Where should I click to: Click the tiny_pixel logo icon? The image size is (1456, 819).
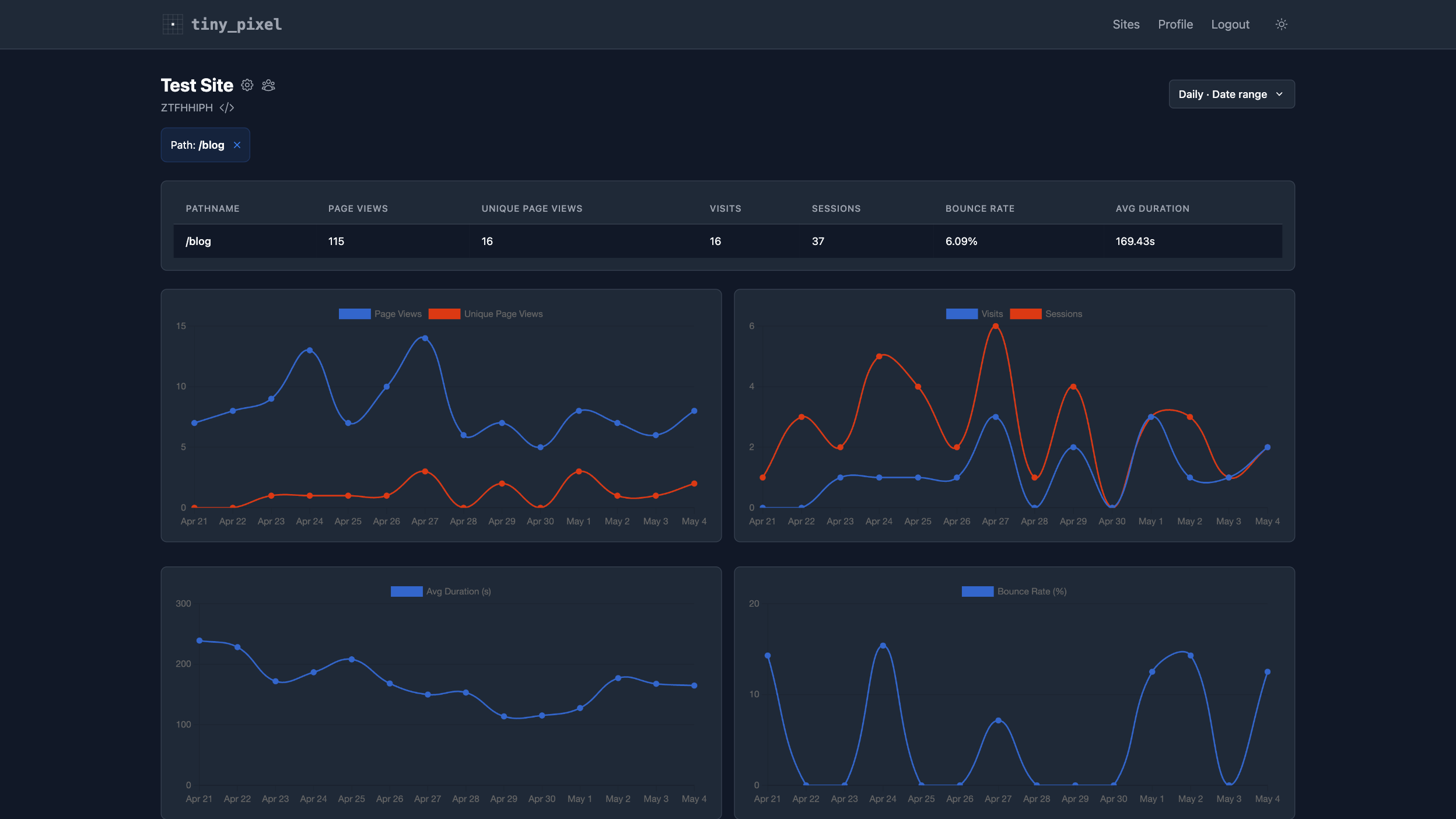(x=173, y=24)
